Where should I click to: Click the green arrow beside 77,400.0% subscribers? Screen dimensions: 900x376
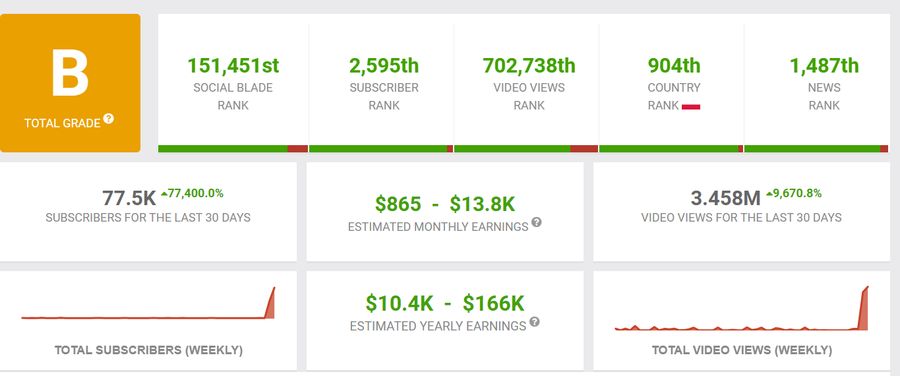coord(164,194)
